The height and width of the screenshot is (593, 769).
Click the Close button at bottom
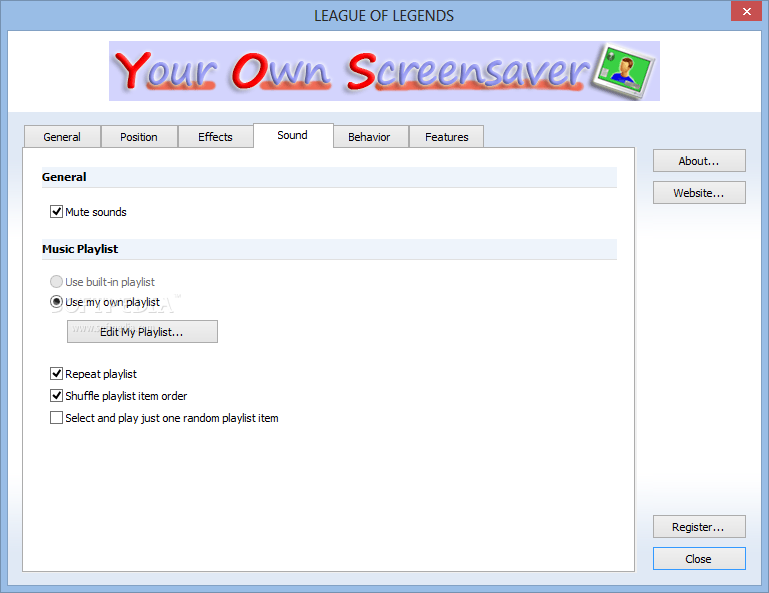click(699, 559)
